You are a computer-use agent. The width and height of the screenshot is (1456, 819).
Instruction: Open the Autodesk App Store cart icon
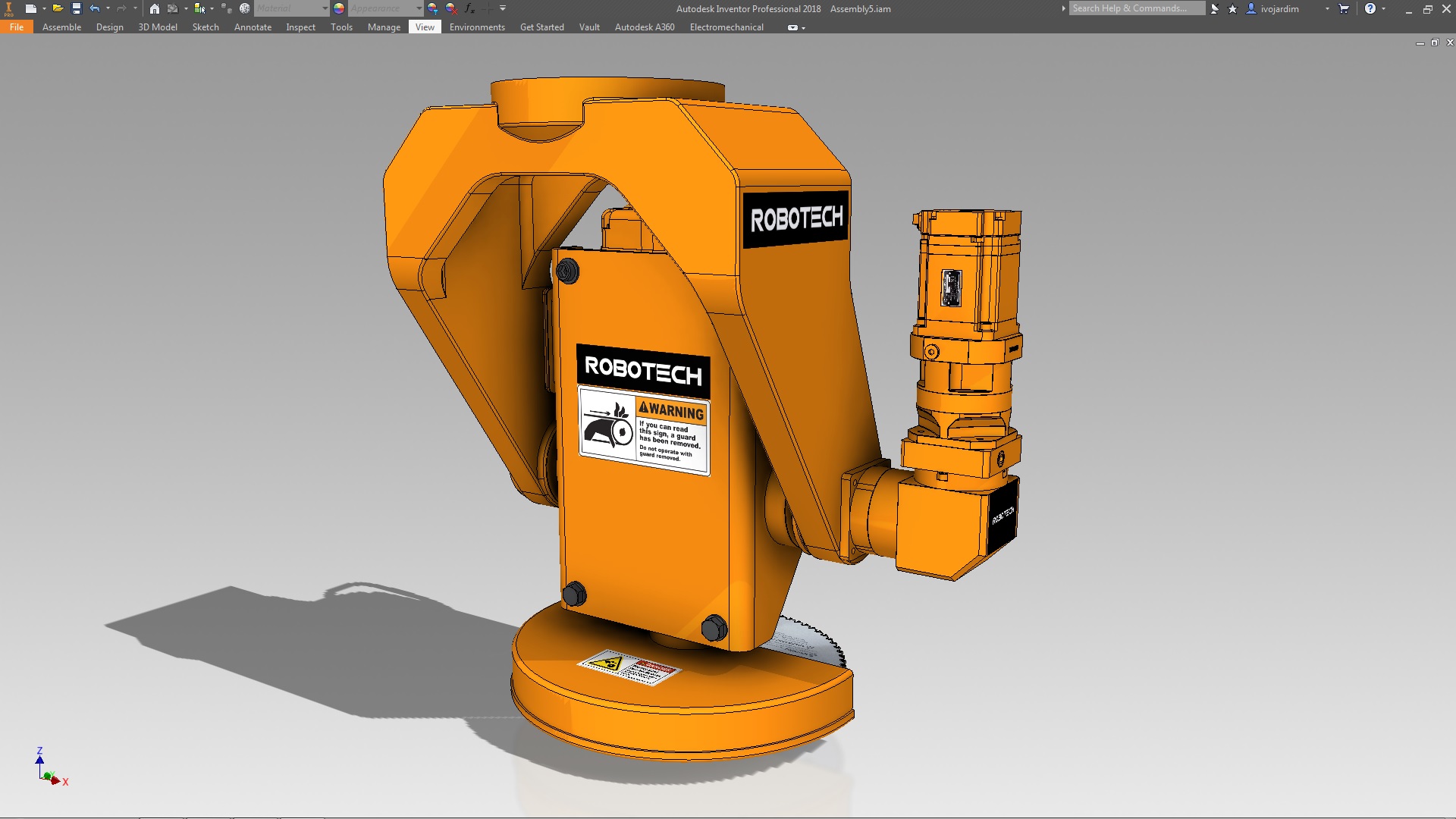click(1344, 8)
